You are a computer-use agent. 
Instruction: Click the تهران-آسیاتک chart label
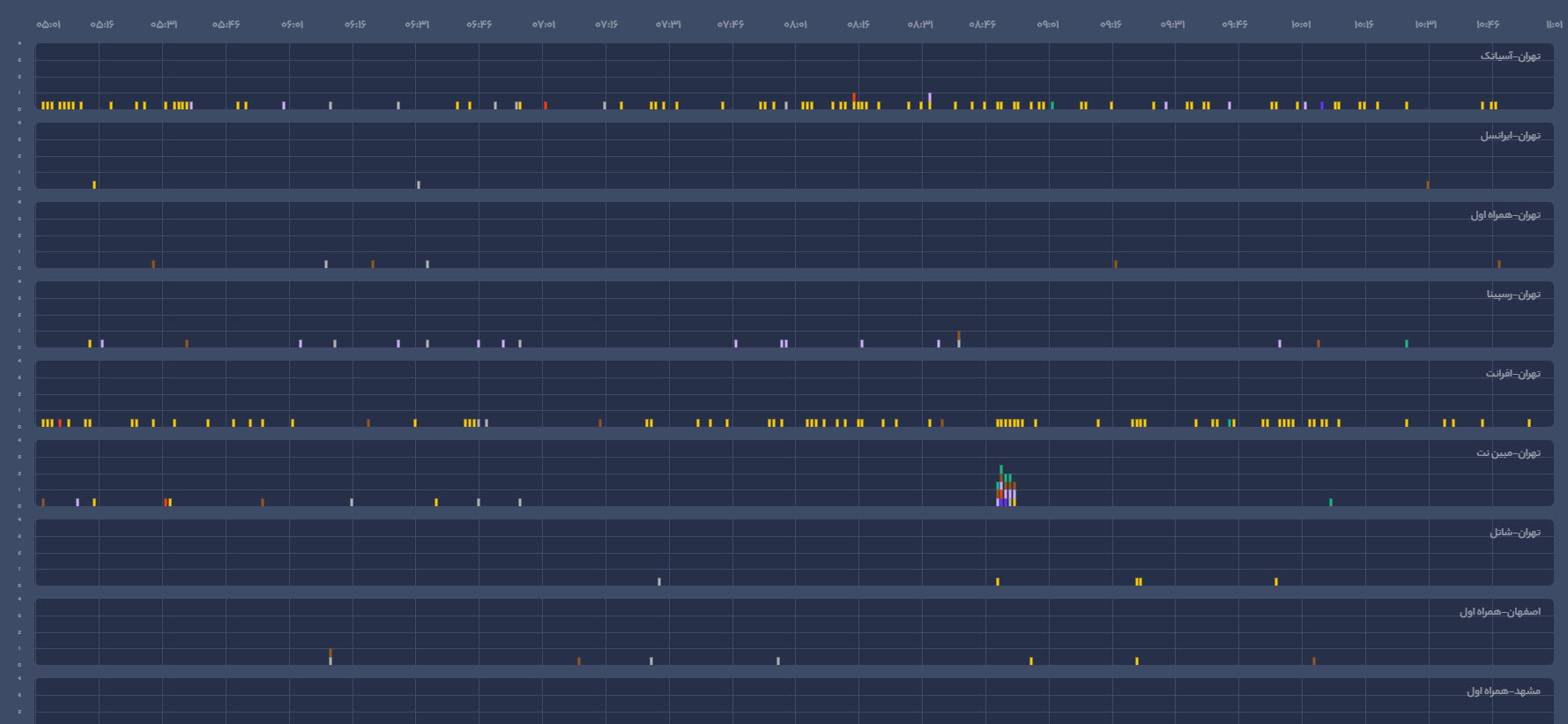point(1510,56)
